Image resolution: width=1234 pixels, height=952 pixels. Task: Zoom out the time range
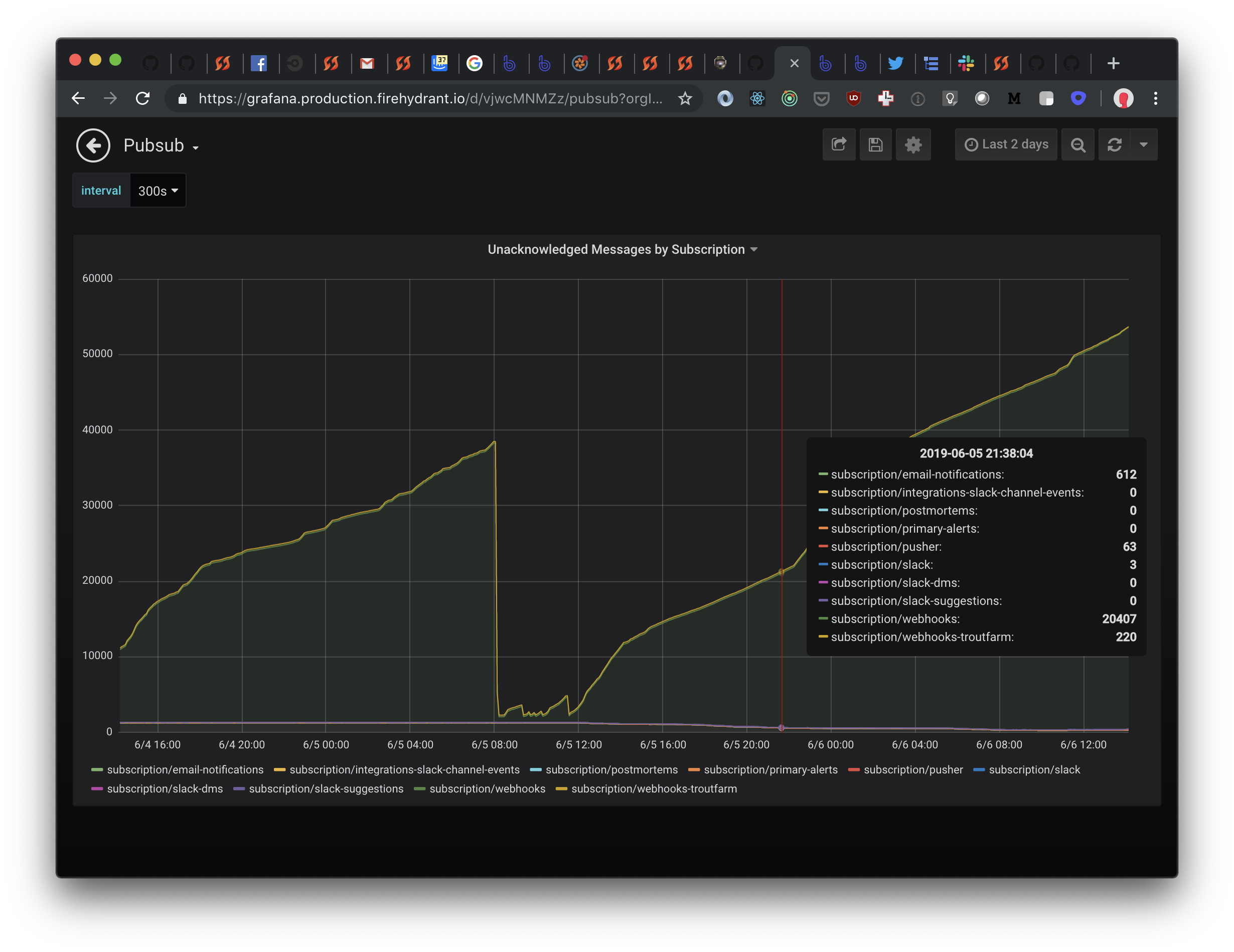point(1077,144)
